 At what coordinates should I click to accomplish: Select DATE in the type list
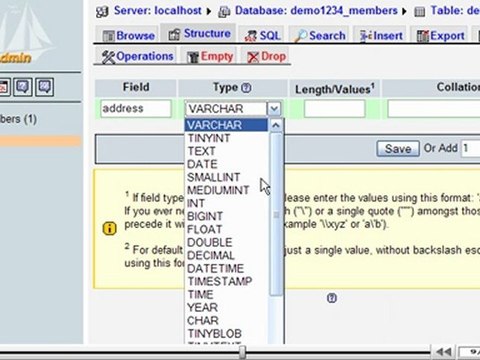226,164
